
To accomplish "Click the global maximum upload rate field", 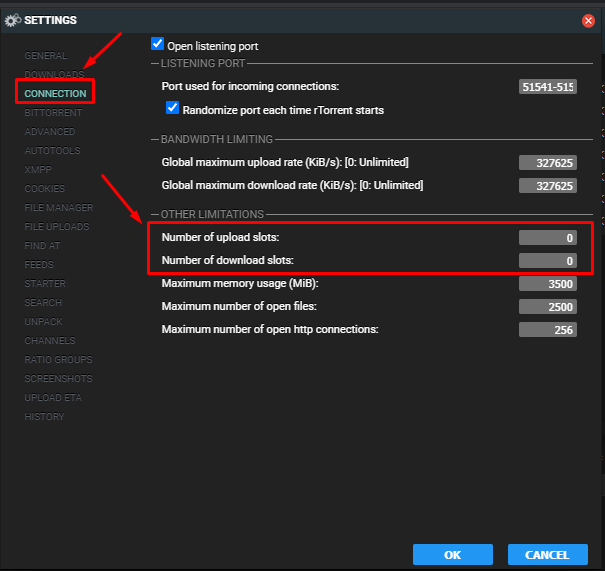I will pyautogui.click(x=548, y=163).
